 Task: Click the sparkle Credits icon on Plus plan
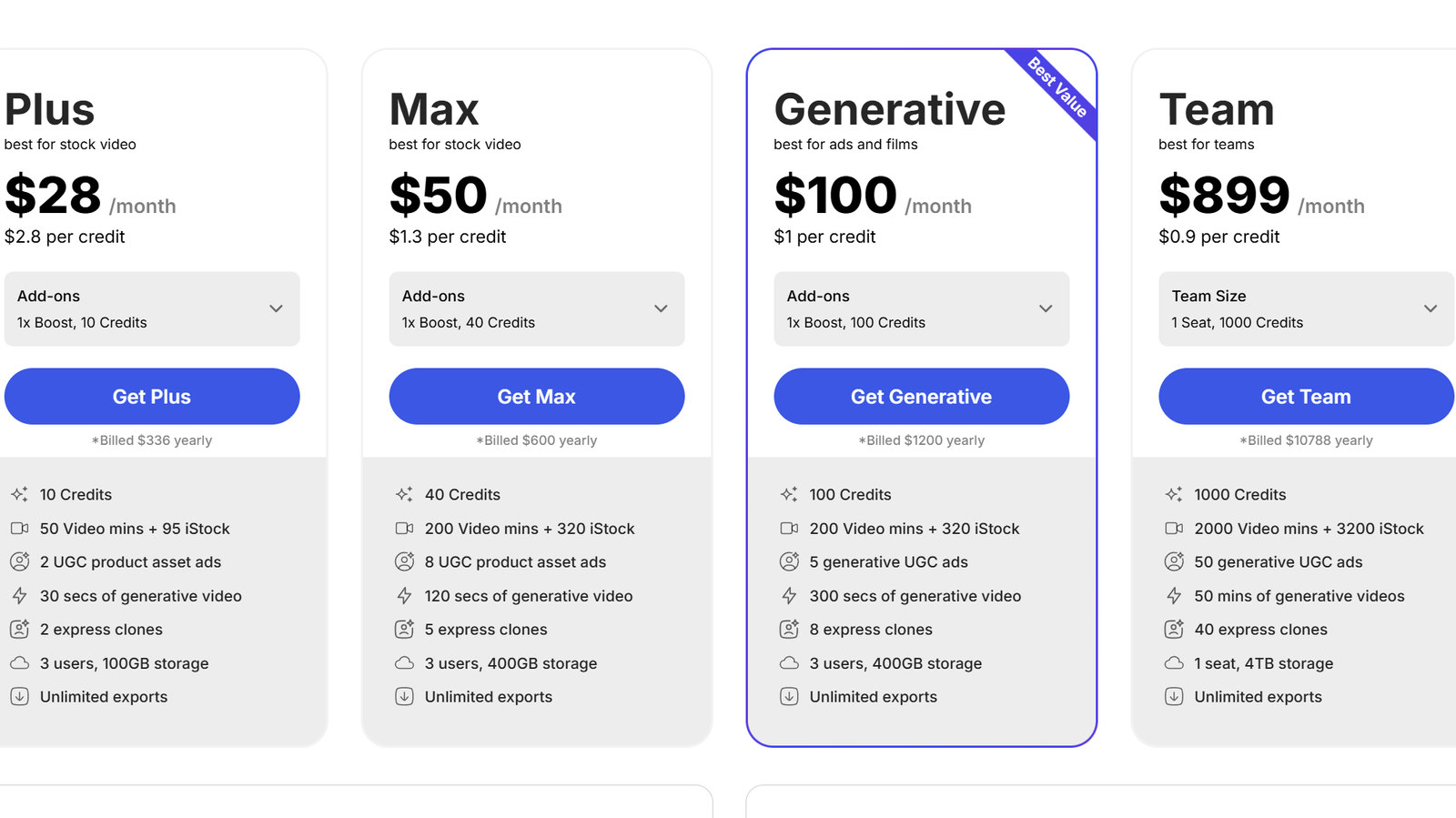19,493
